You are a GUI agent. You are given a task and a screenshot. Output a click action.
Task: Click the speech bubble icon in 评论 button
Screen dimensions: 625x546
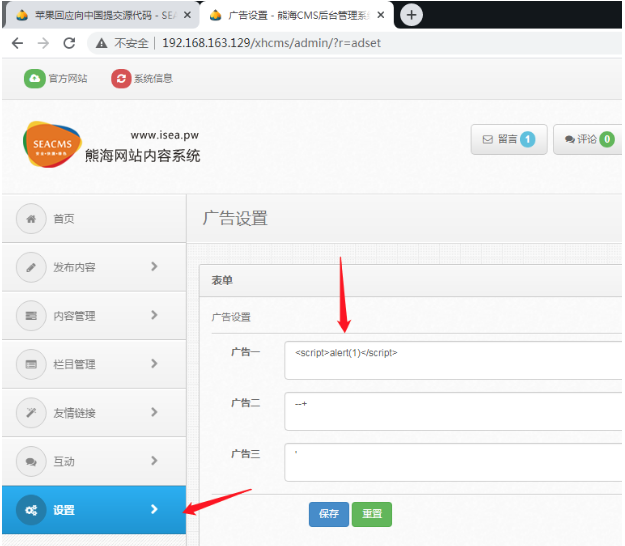tap(570, 139)
